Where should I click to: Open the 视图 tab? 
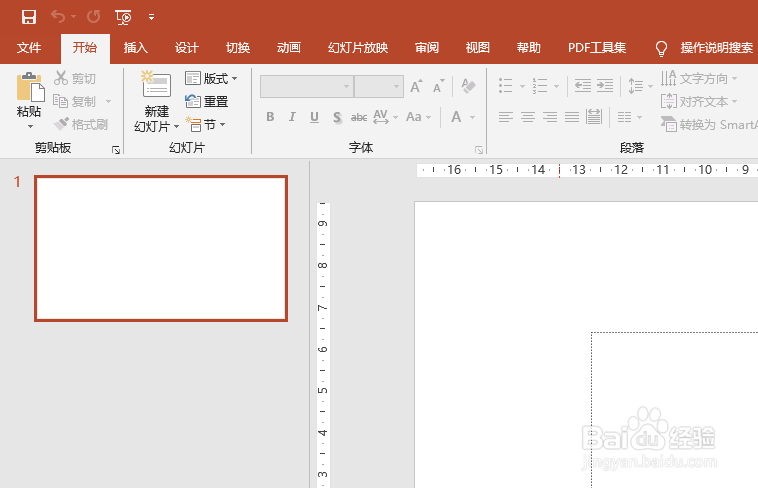click(x=478, y=48)
